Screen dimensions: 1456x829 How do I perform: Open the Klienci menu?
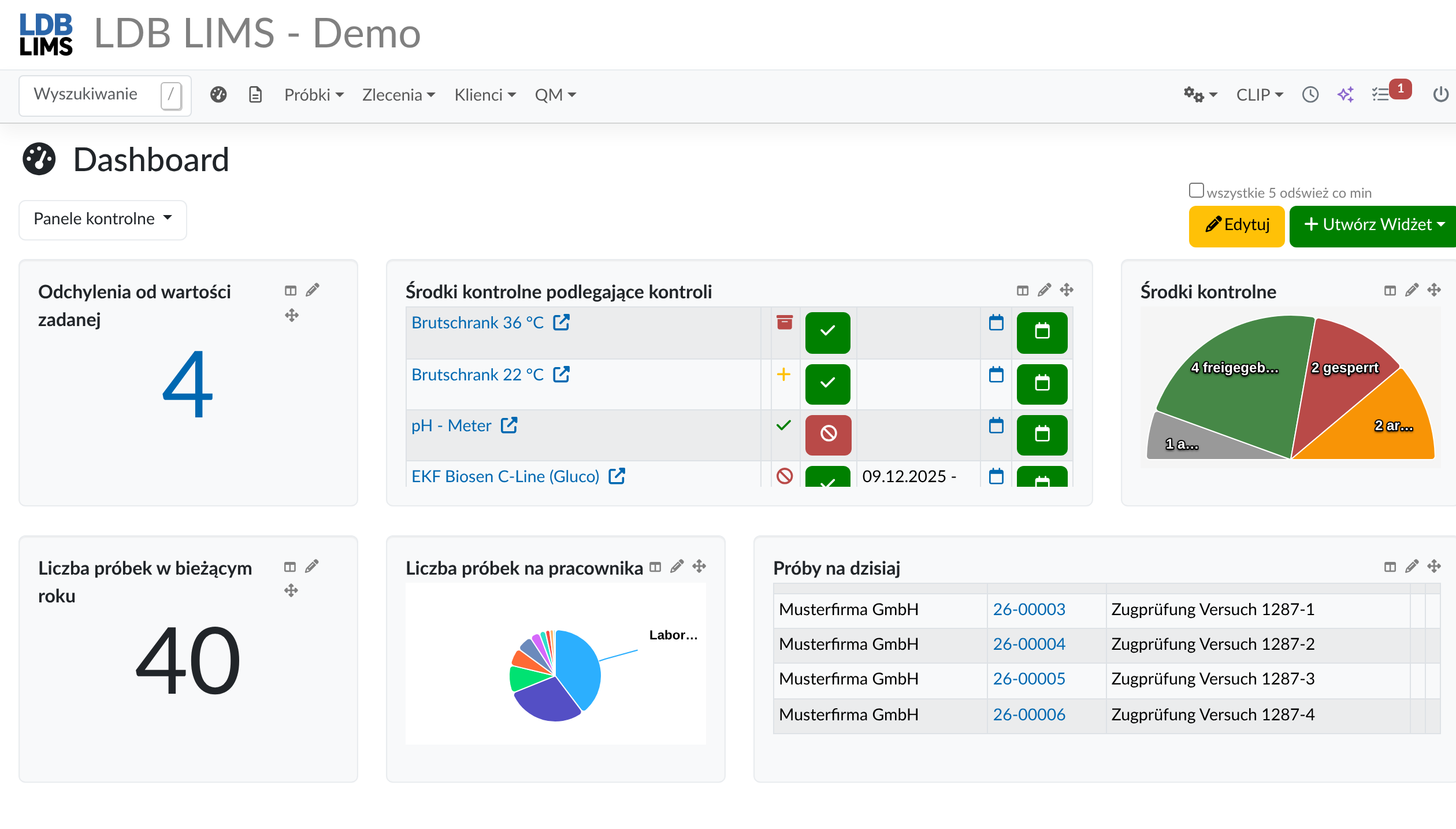[485, 94]
